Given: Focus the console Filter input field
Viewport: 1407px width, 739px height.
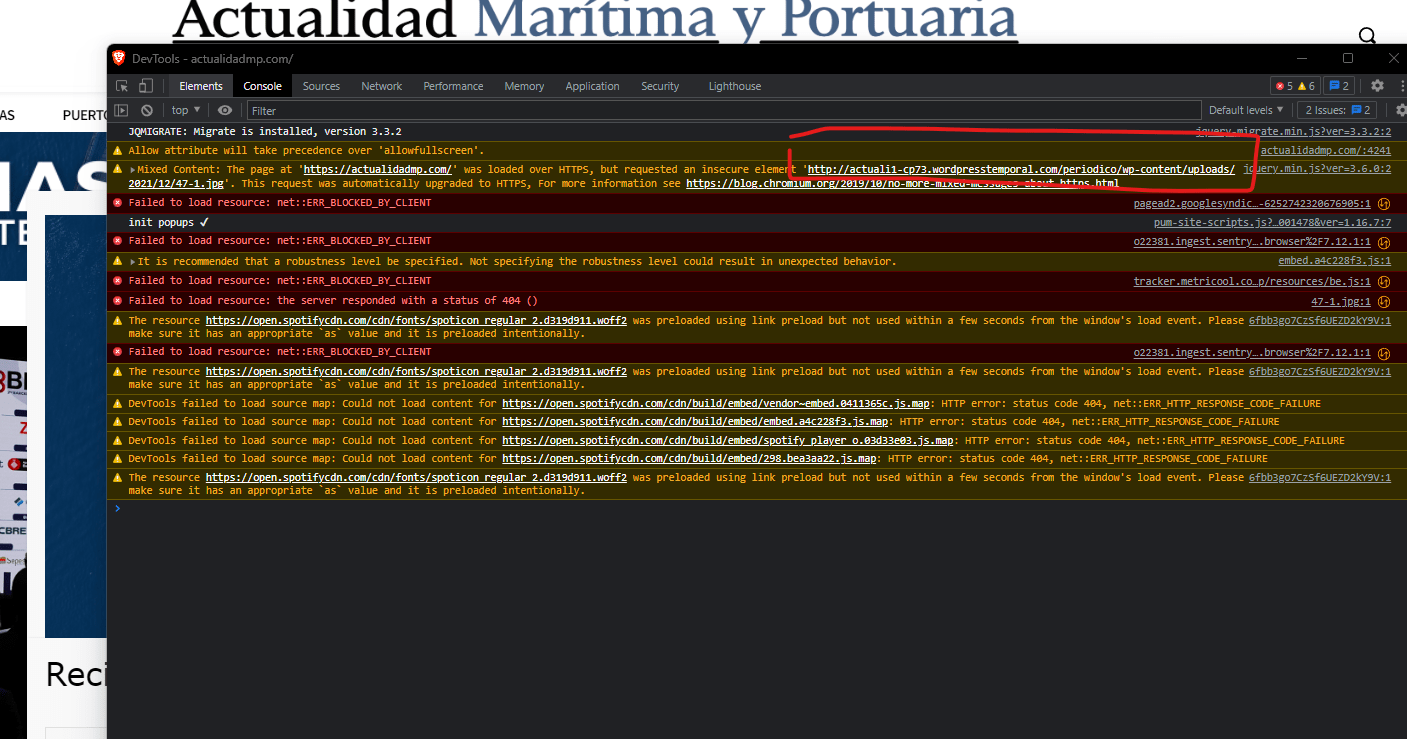Looking at the screenshot, I should 724,110.
